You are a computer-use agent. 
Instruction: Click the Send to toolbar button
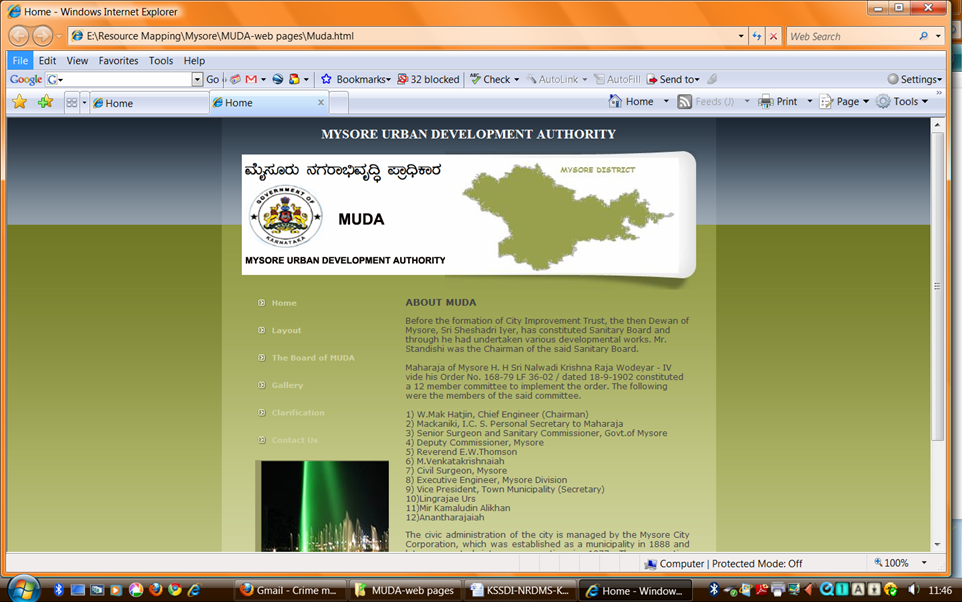pyautogui.click(x=674, y=79)
